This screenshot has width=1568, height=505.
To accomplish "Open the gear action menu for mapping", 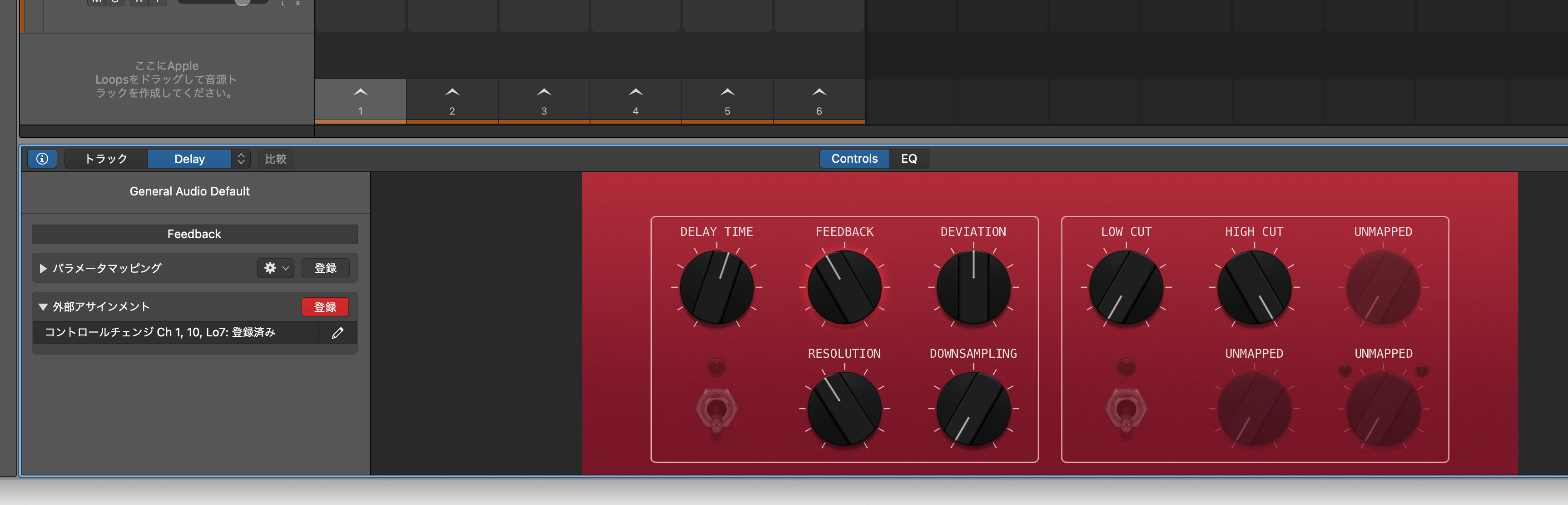I will click(276, 268).
